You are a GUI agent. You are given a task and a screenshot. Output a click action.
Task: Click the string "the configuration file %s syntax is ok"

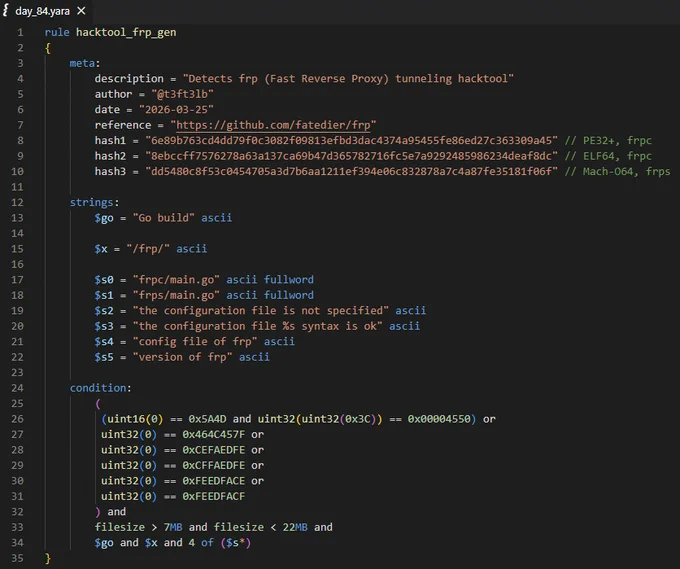coord(258,326)
